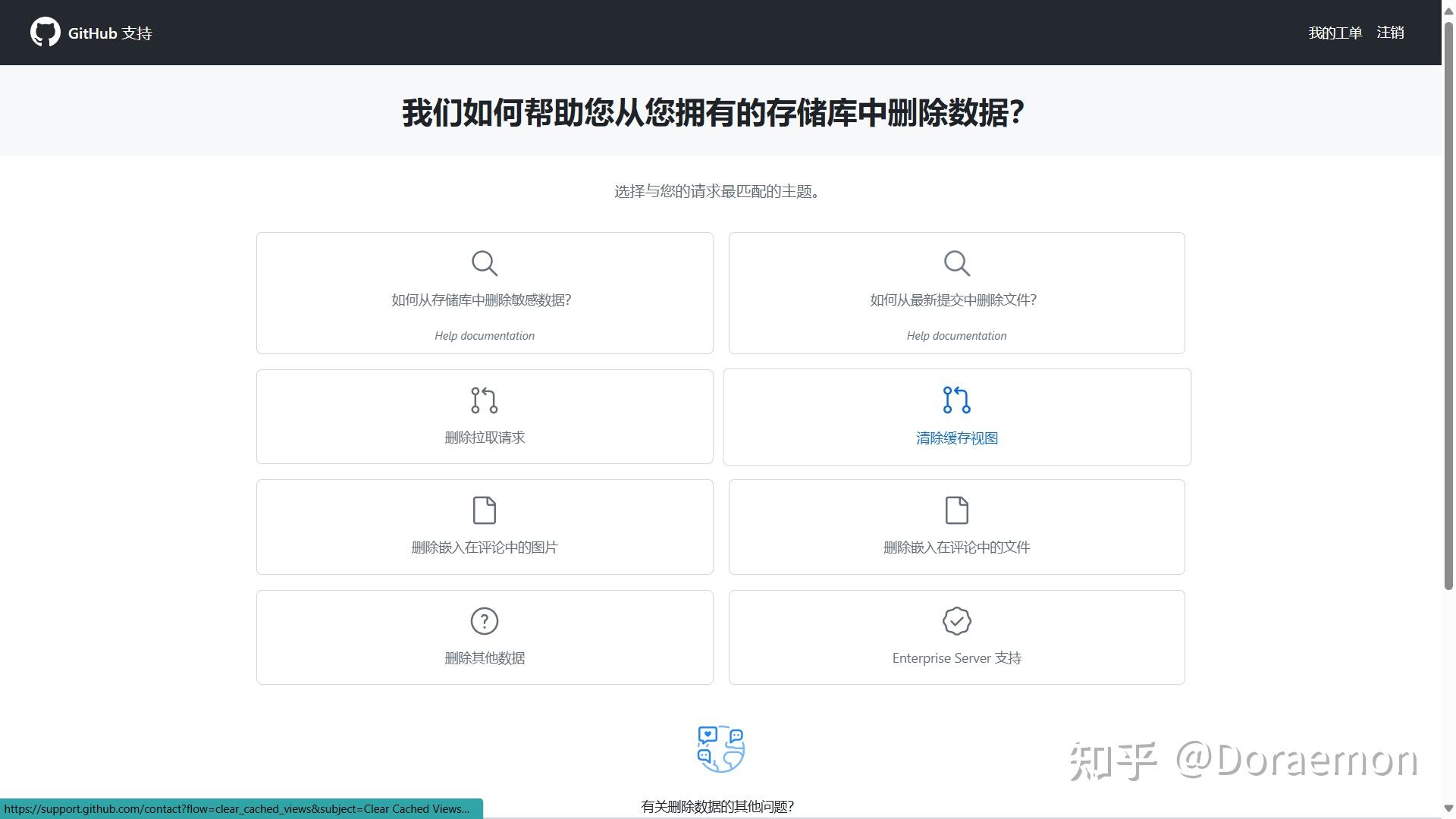Click pull request icon for 删除拉取请求

coord(485,400)
